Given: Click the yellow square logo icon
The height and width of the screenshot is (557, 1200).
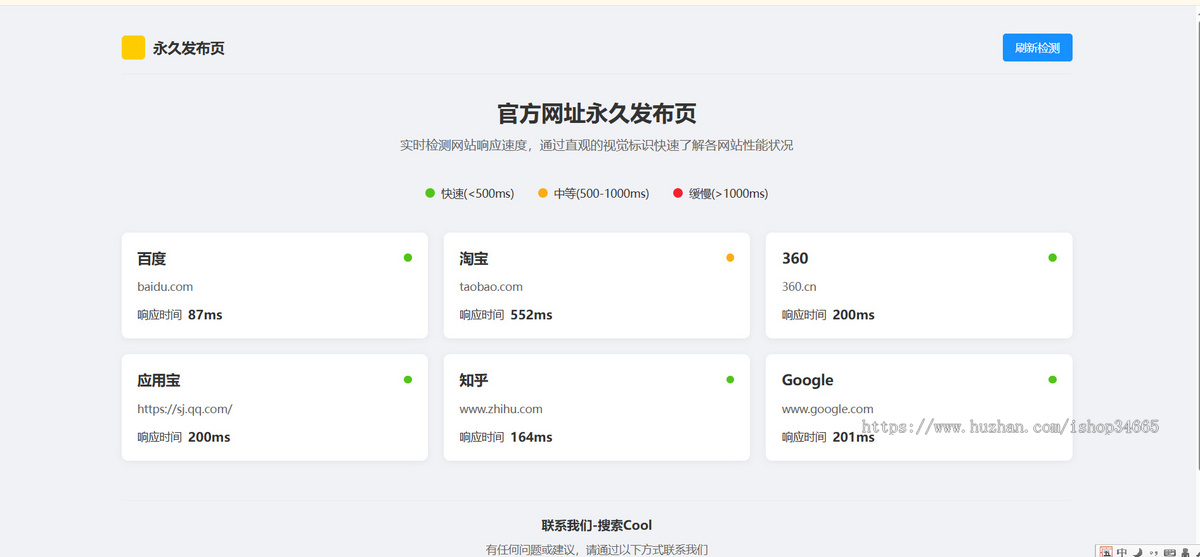Looking at the screenshot, I should 133,47.
